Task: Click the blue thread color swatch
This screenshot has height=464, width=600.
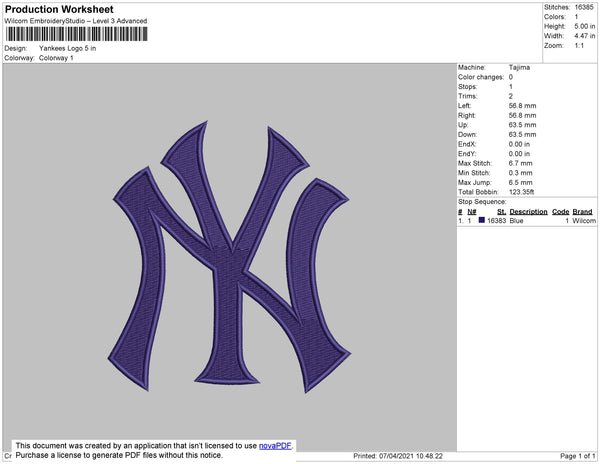Action: coord(482,220)
